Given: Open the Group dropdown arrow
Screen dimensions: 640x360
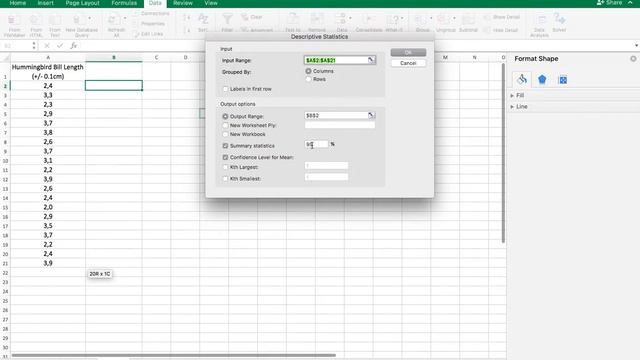Looking at the screenshot, I should (431, 18).
